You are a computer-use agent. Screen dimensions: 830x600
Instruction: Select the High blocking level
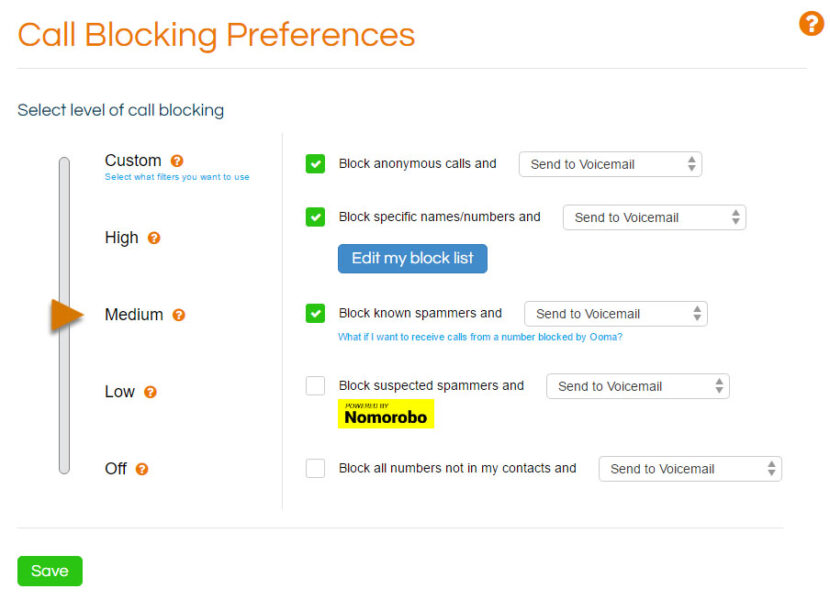pos(124,238)
